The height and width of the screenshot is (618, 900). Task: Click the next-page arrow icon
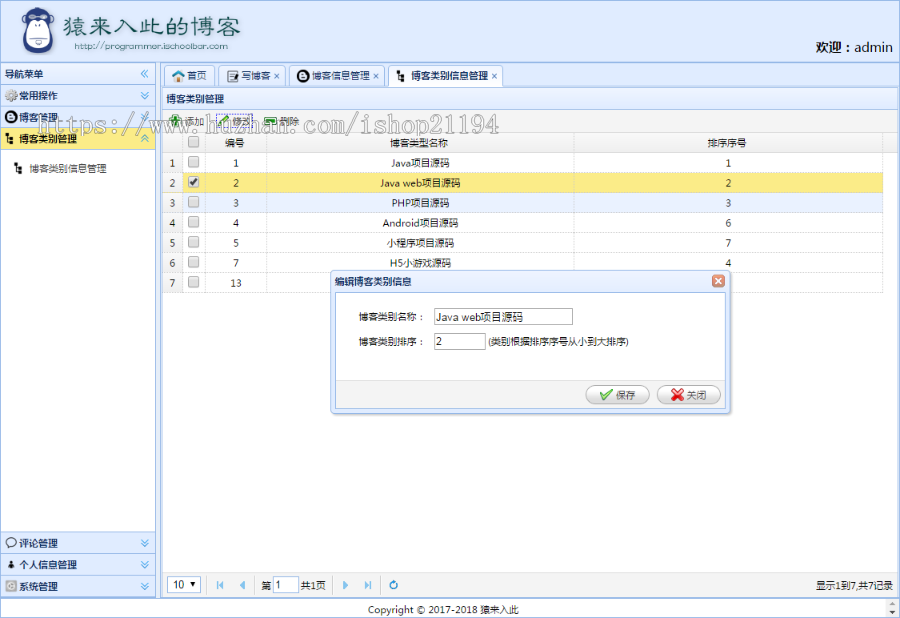345,584
